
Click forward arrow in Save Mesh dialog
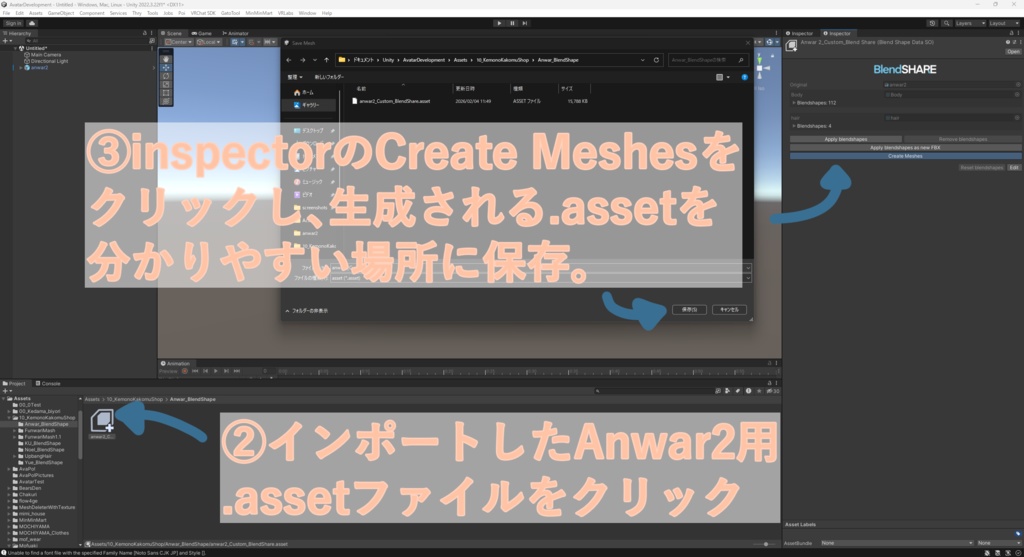(302, 60)
